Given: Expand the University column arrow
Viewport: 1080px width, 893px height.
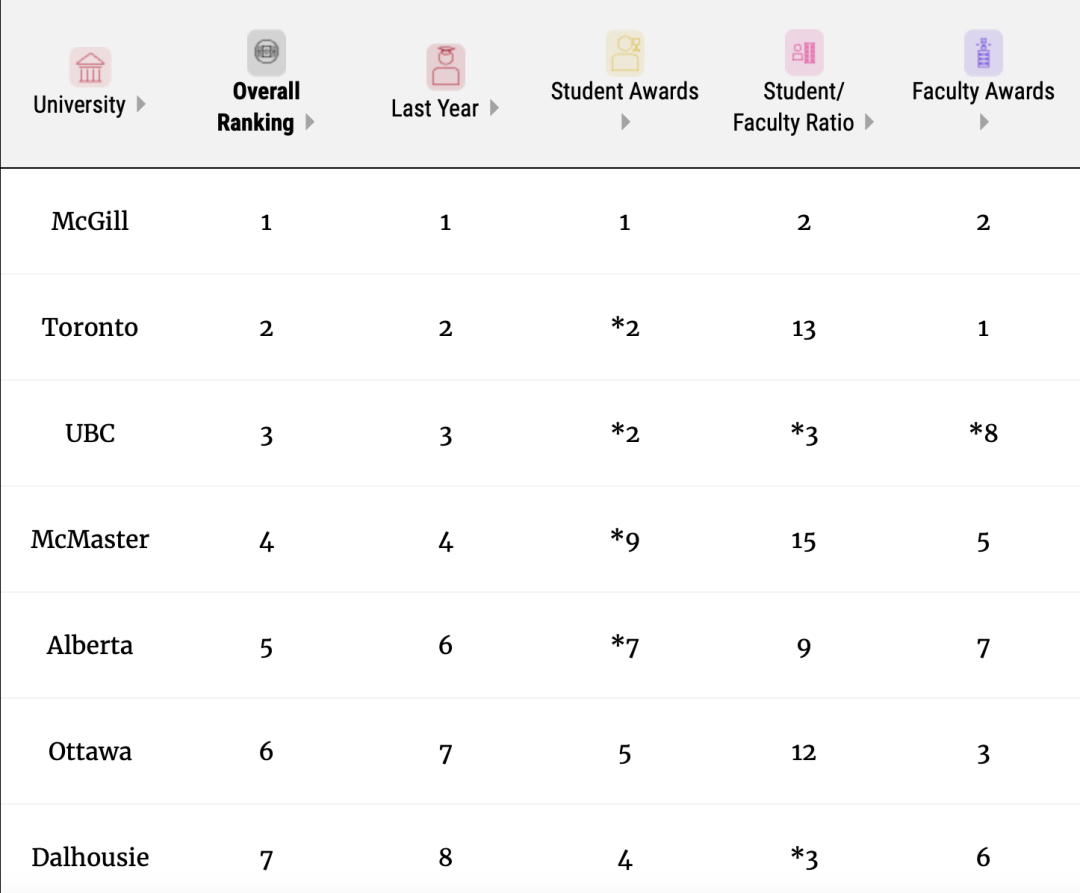Looking at the screenshot, I should click(141, 104).
